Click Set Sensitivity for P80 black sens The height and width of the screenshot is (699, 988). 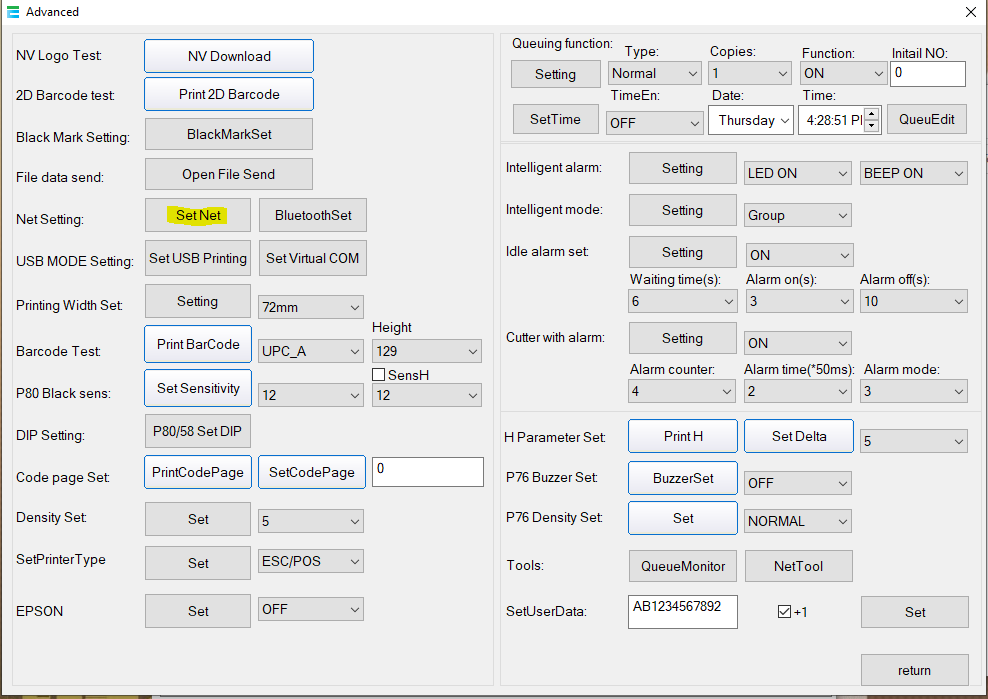click(x=197, y=388)
